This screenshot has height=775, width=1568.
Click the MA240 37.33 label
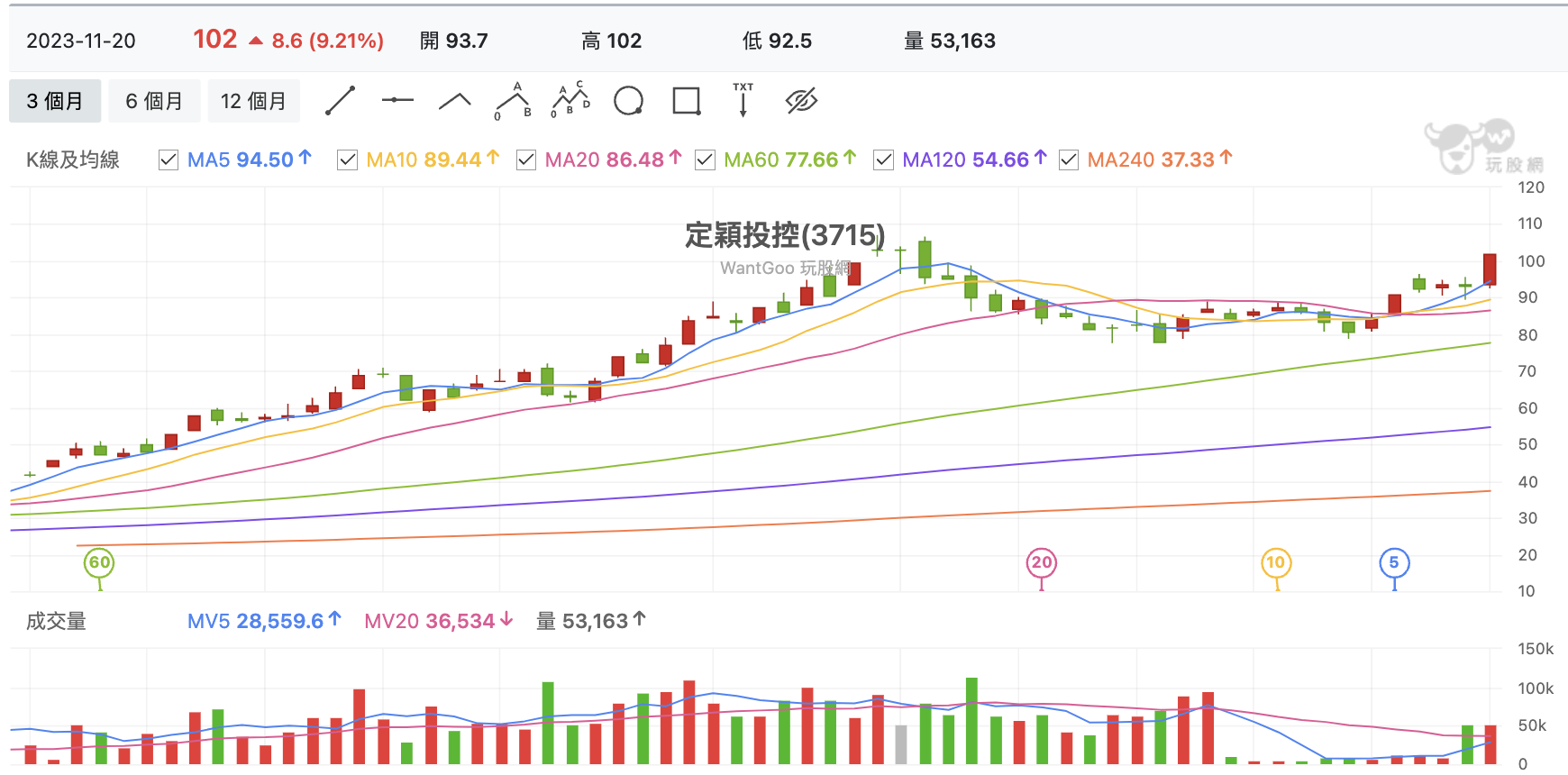coord(1160,160)
